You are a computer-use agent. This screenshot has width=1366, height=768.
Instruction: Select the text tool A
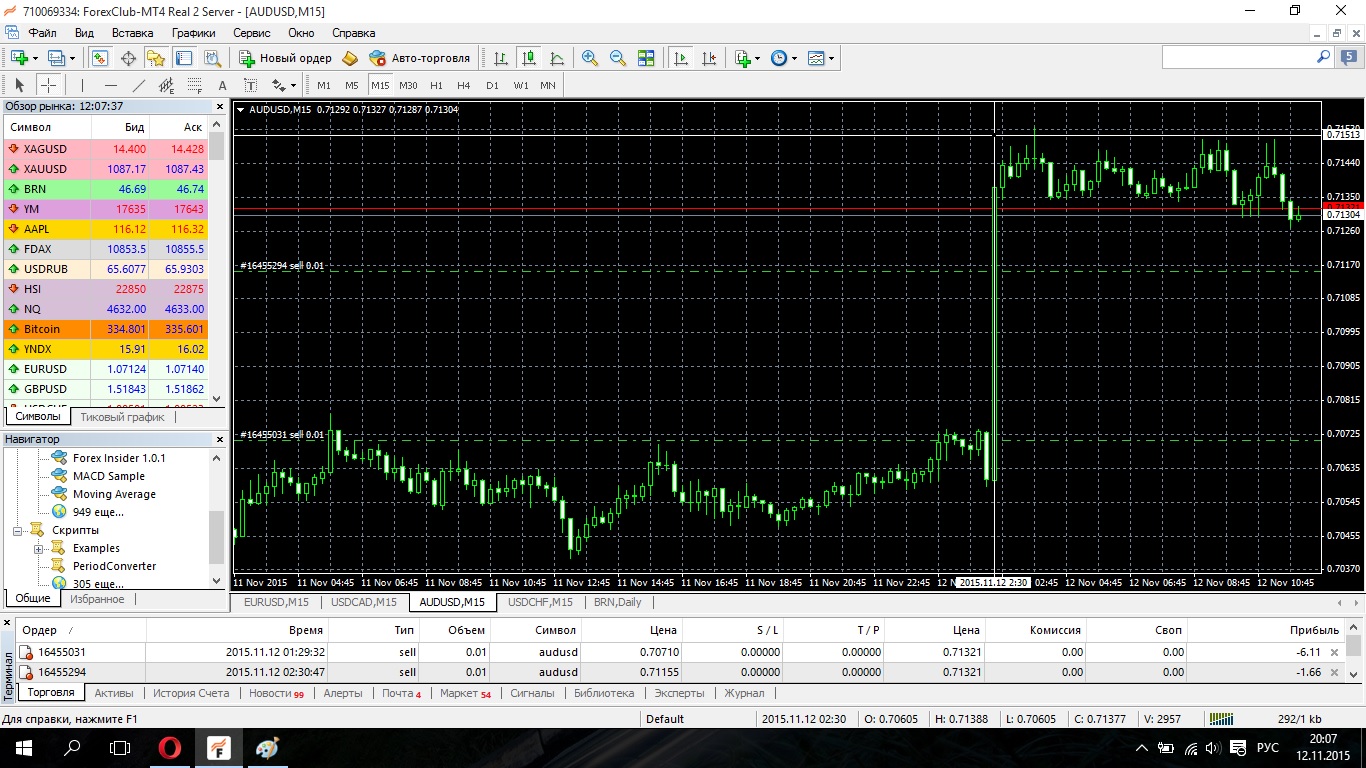223,85
